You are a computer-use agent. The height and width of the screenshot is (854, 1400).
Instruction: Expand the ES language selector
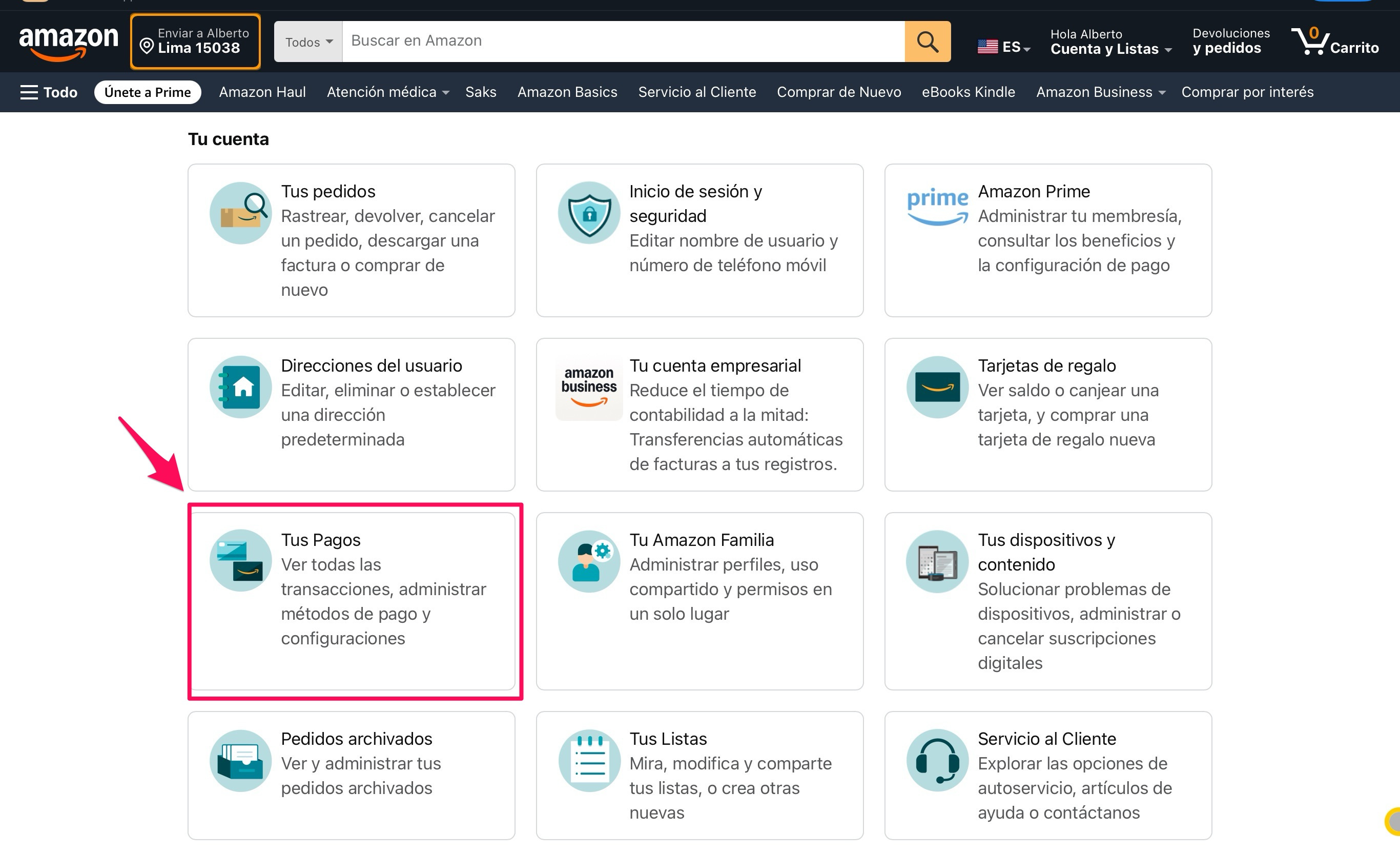coord(1003,47)
